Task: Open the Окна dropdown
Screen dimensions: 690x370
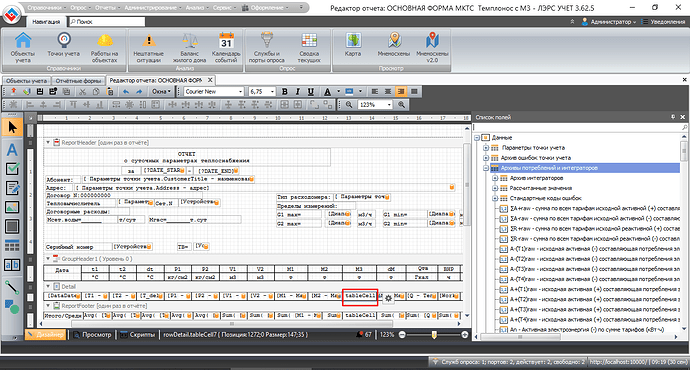Action: point(161,92)
